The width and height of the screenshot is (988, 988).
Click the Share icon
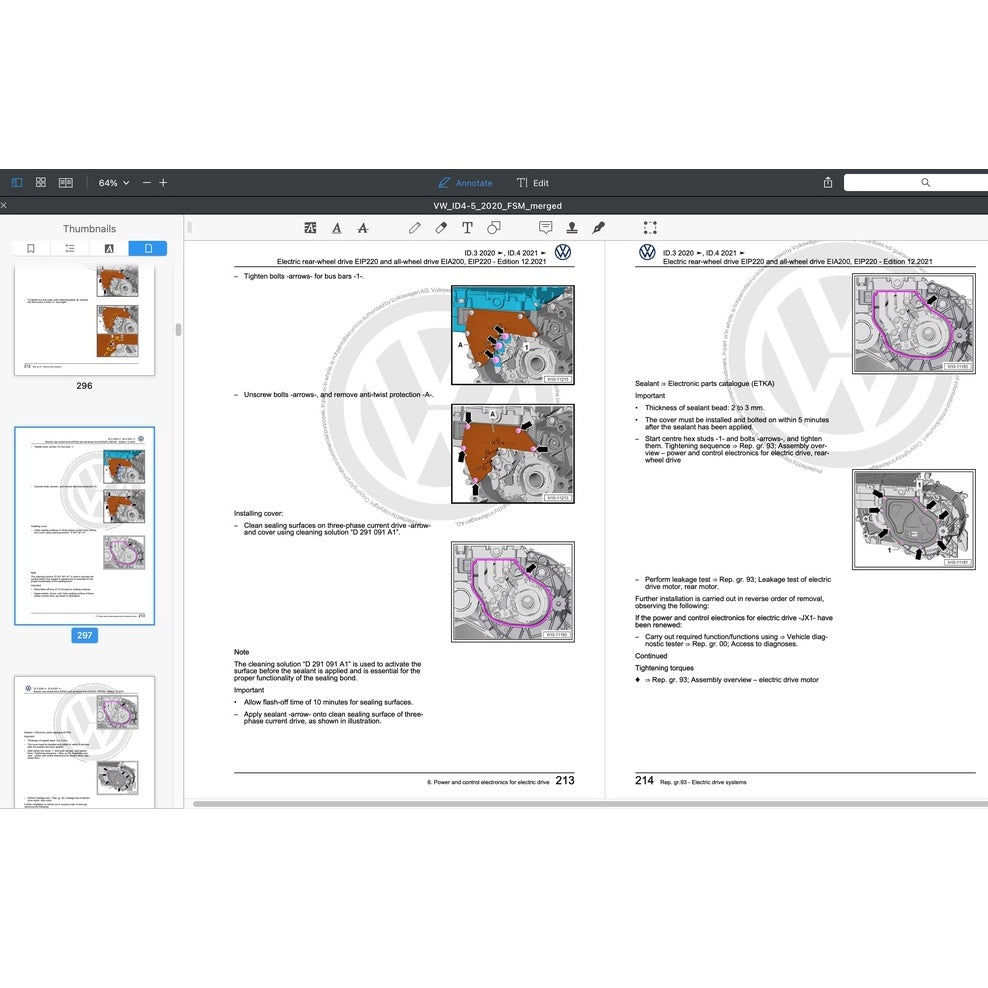click(x=828, y=183)
